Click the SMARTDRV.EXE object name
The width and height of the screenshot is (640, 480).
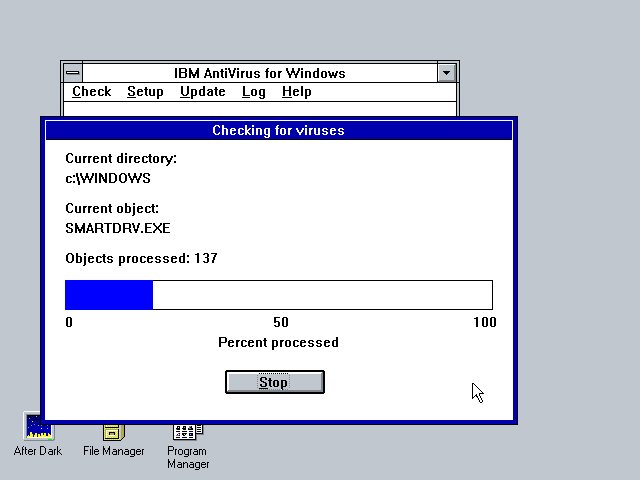[x=118, y=228]
